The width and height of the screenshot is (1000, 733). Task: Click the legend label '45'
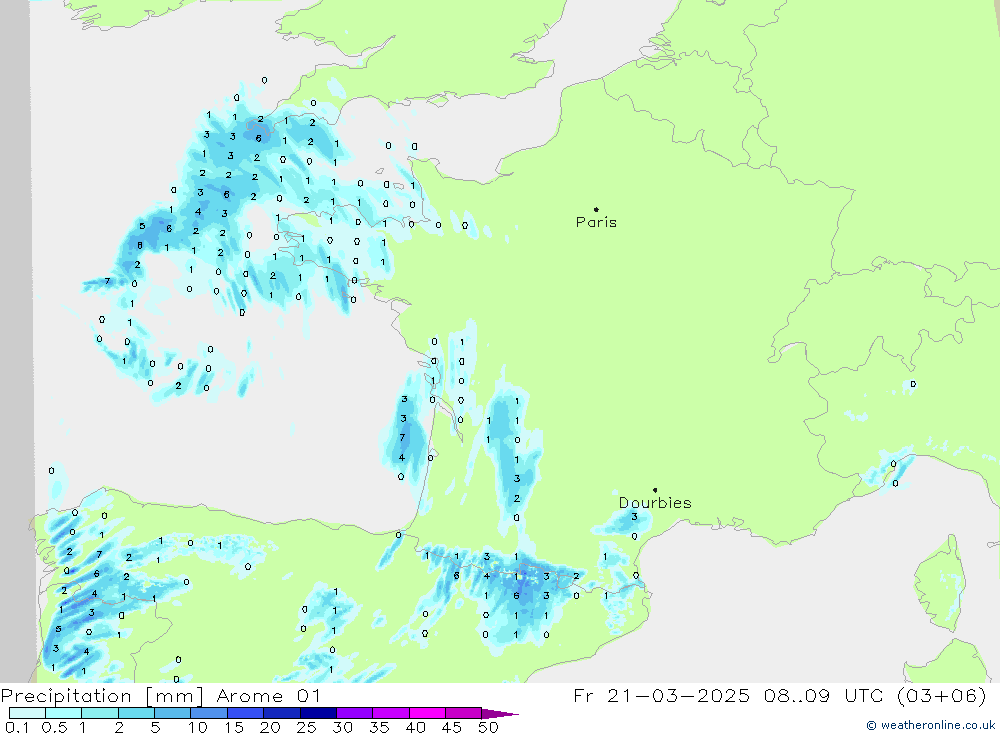(452, 727)
